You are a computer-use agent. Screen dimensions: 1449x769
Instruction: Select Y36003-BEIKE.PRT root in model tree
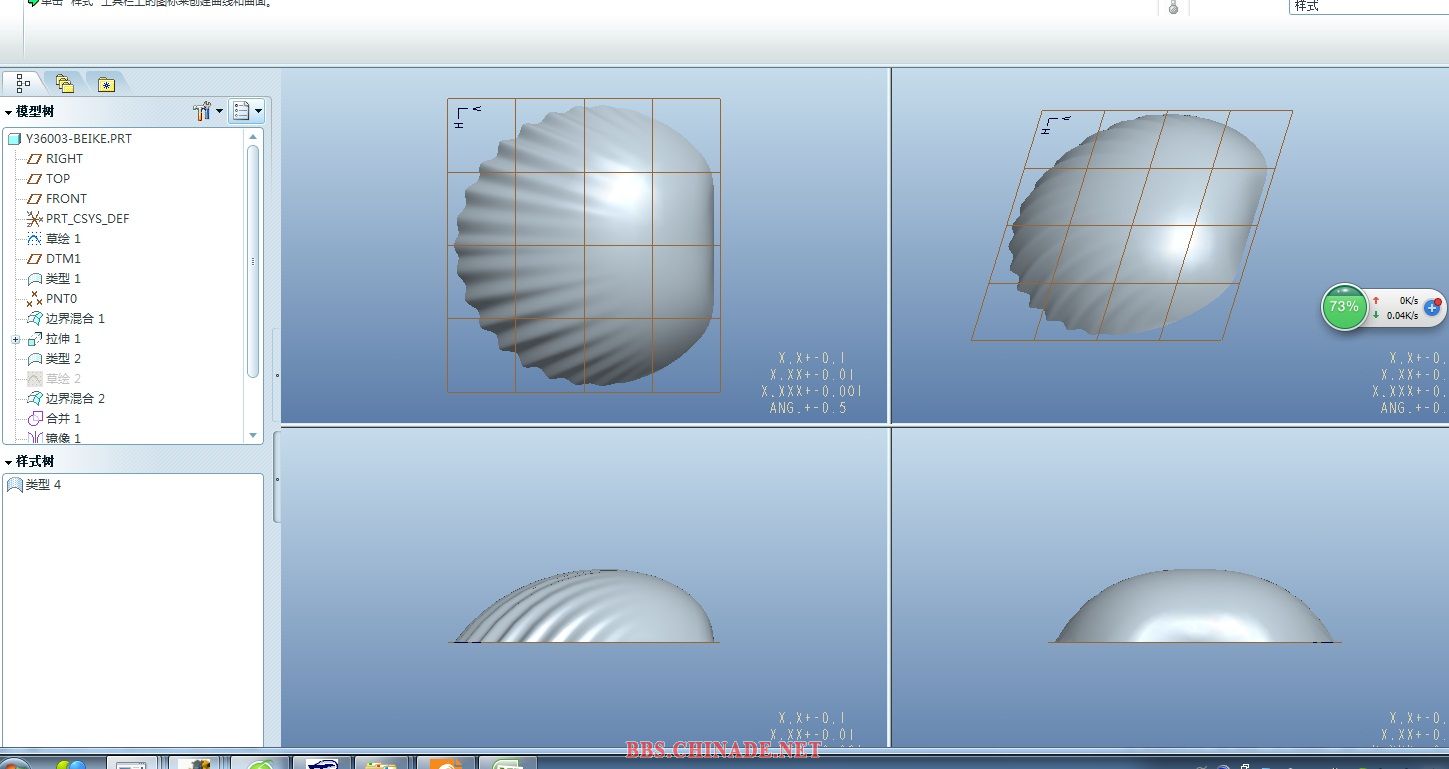pyautogui.click(x=79, y=139)
